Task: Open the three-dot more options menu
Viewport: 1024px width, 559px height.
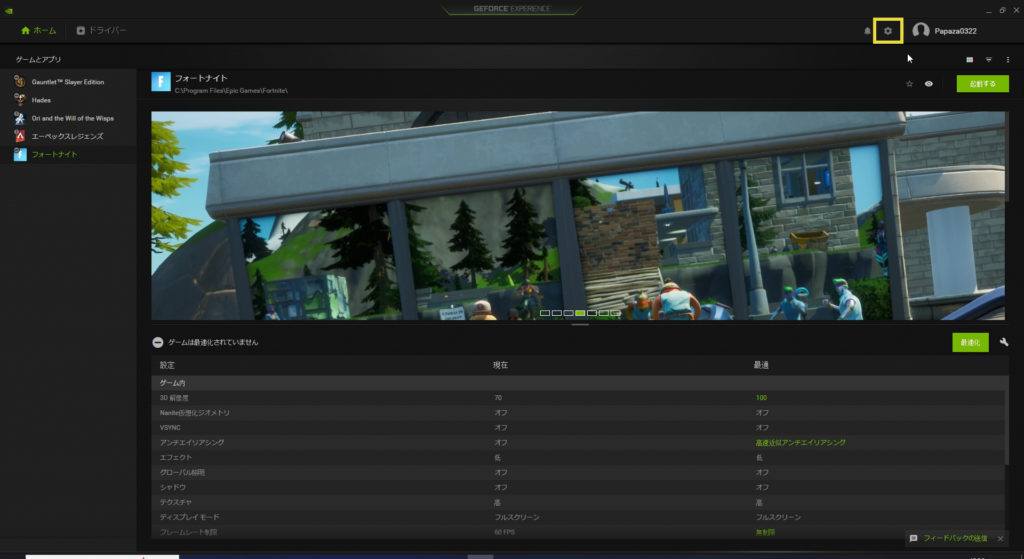Action: click(x=1007, y=60)
